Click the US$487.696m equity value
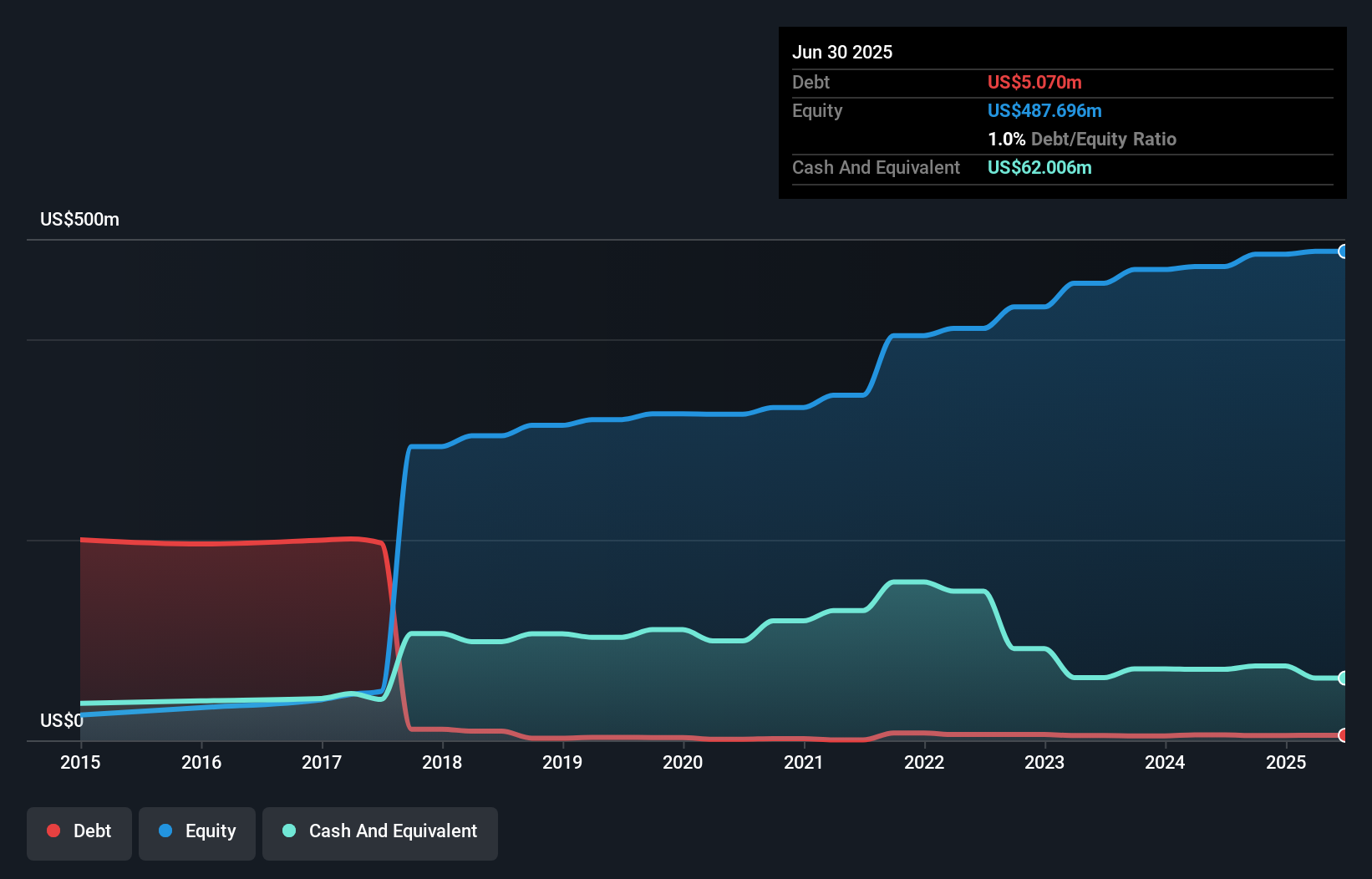The height and width of the screenshot is (879, 1372). click(1044, 110)
